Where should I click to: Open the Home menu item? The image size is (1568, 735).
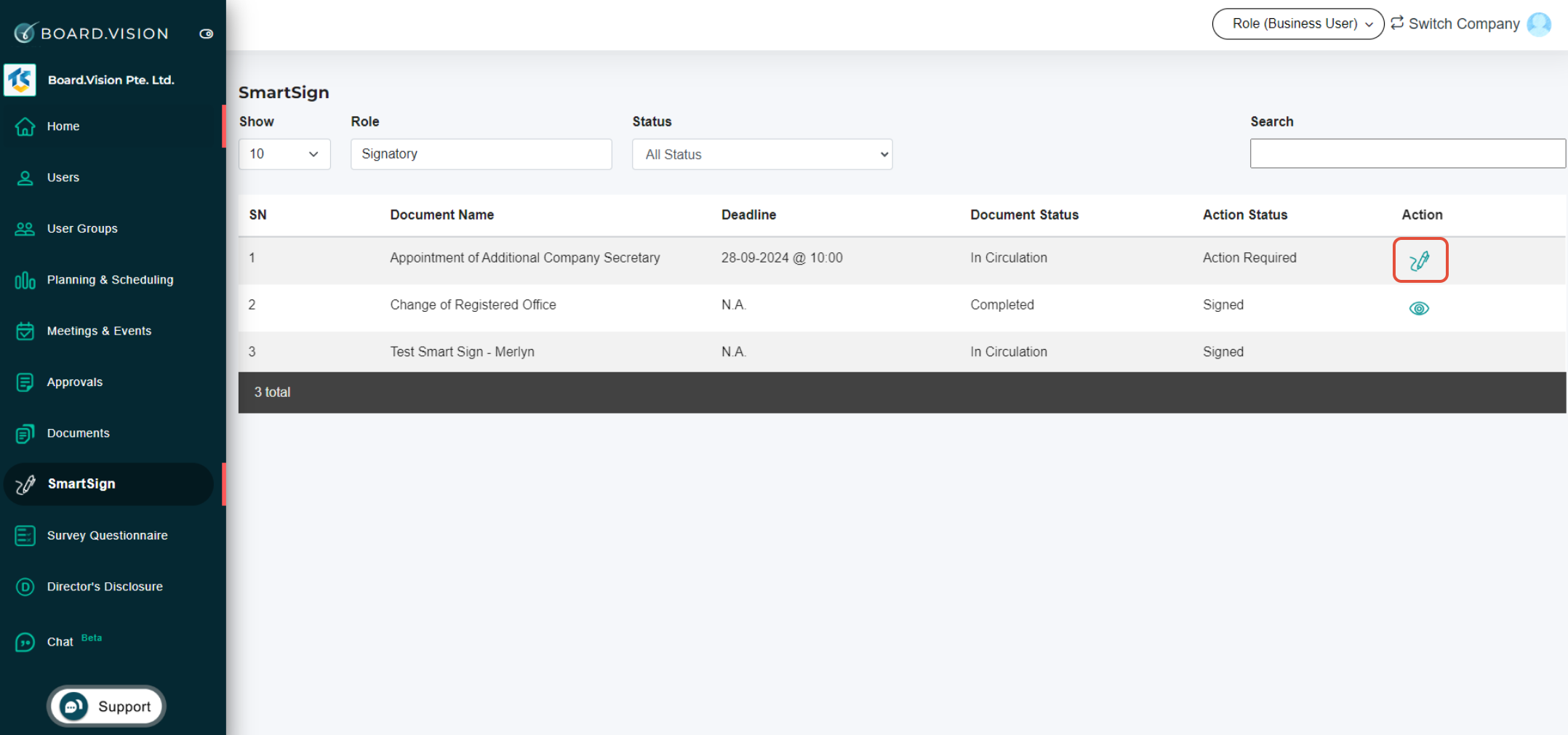point(63,126)
